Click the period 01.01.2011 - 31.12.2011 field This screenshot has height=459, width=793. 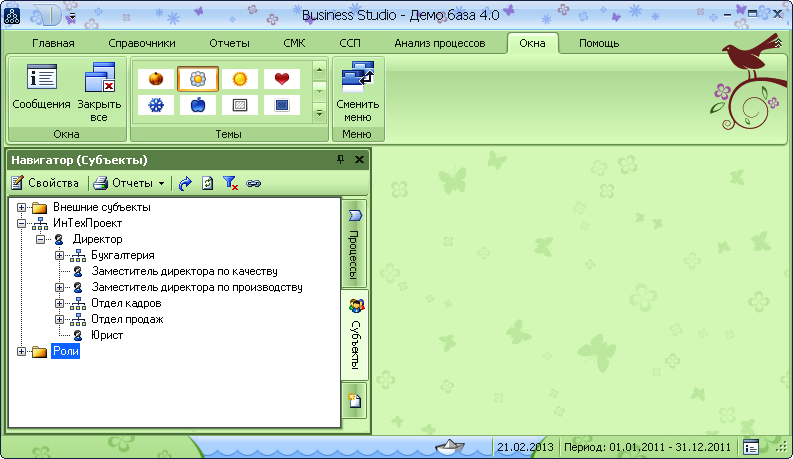click(x=648, y=447)
